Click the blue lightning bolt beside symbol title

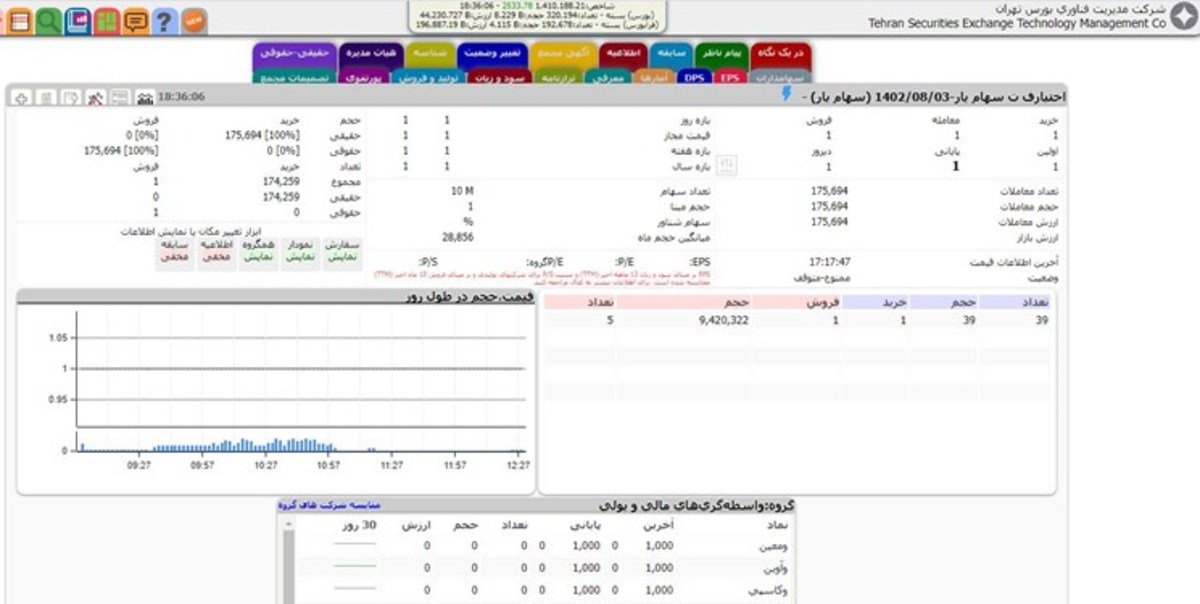pyautogui.click(x=786, y=94)
